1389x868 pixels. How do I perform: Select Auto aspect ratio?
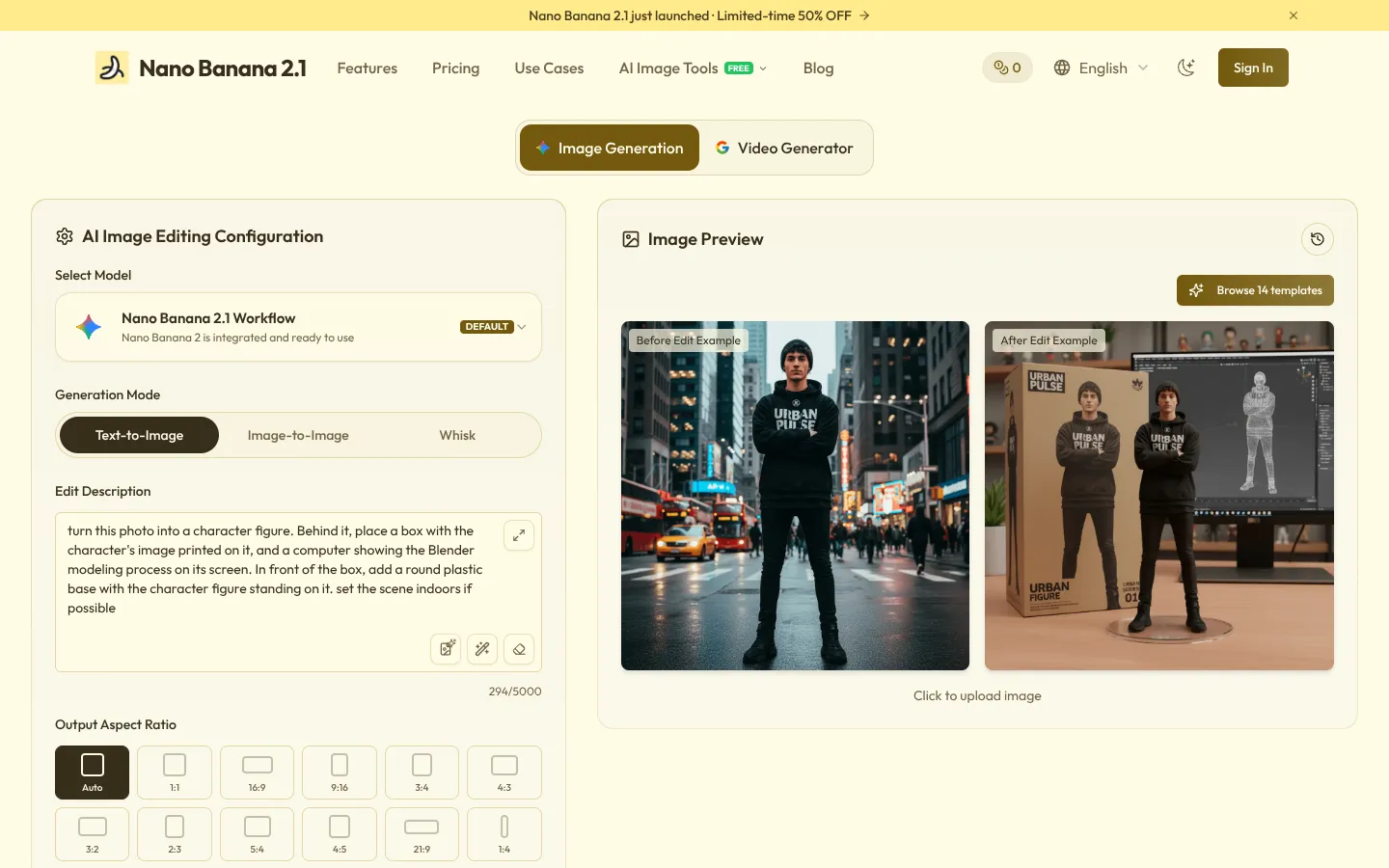click(x=93, y=773)
